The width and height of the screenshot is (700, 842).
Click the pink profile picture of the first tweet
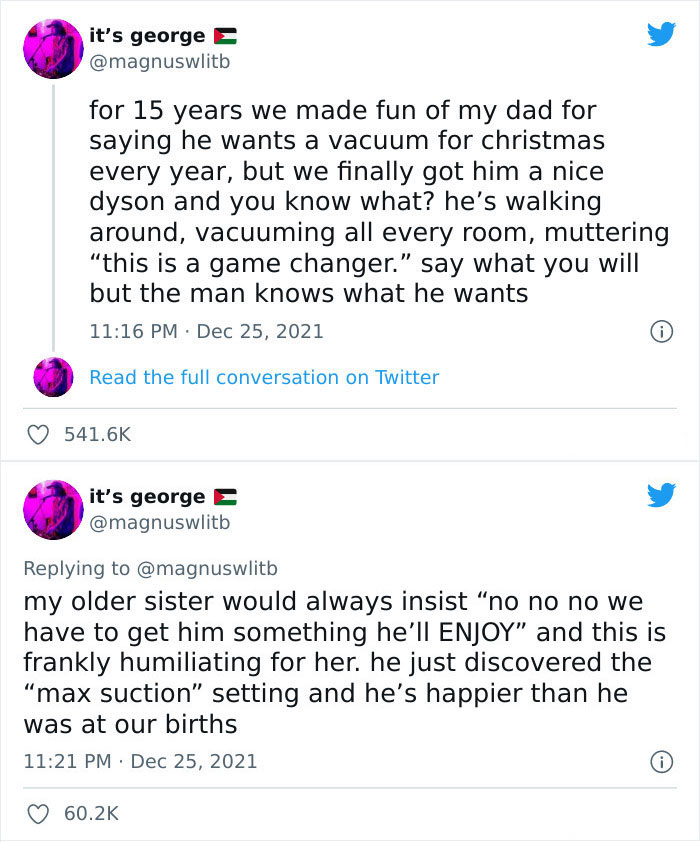pos(52,47)
